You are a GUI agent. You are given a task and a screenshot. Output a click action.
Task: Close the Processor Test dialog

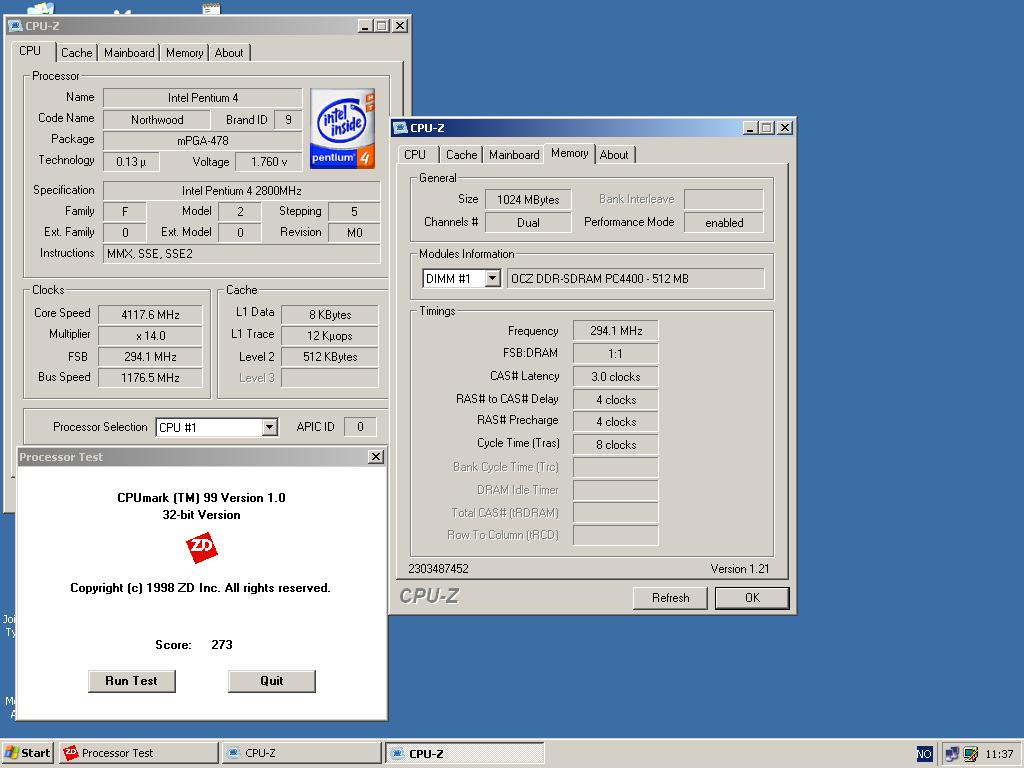(x=376, y=456)
